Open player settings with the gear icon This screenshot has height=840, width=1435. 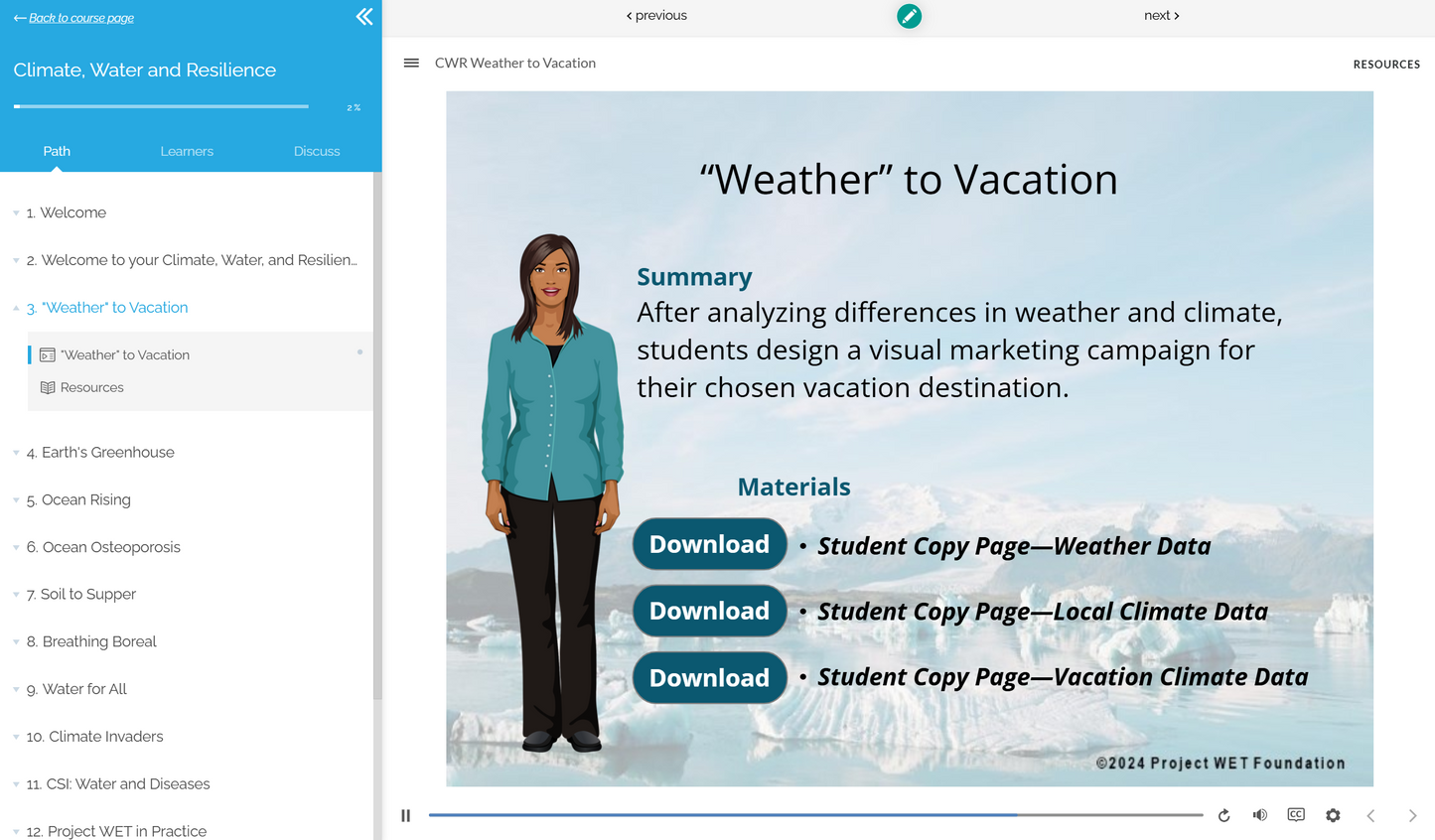[1333, 814]
